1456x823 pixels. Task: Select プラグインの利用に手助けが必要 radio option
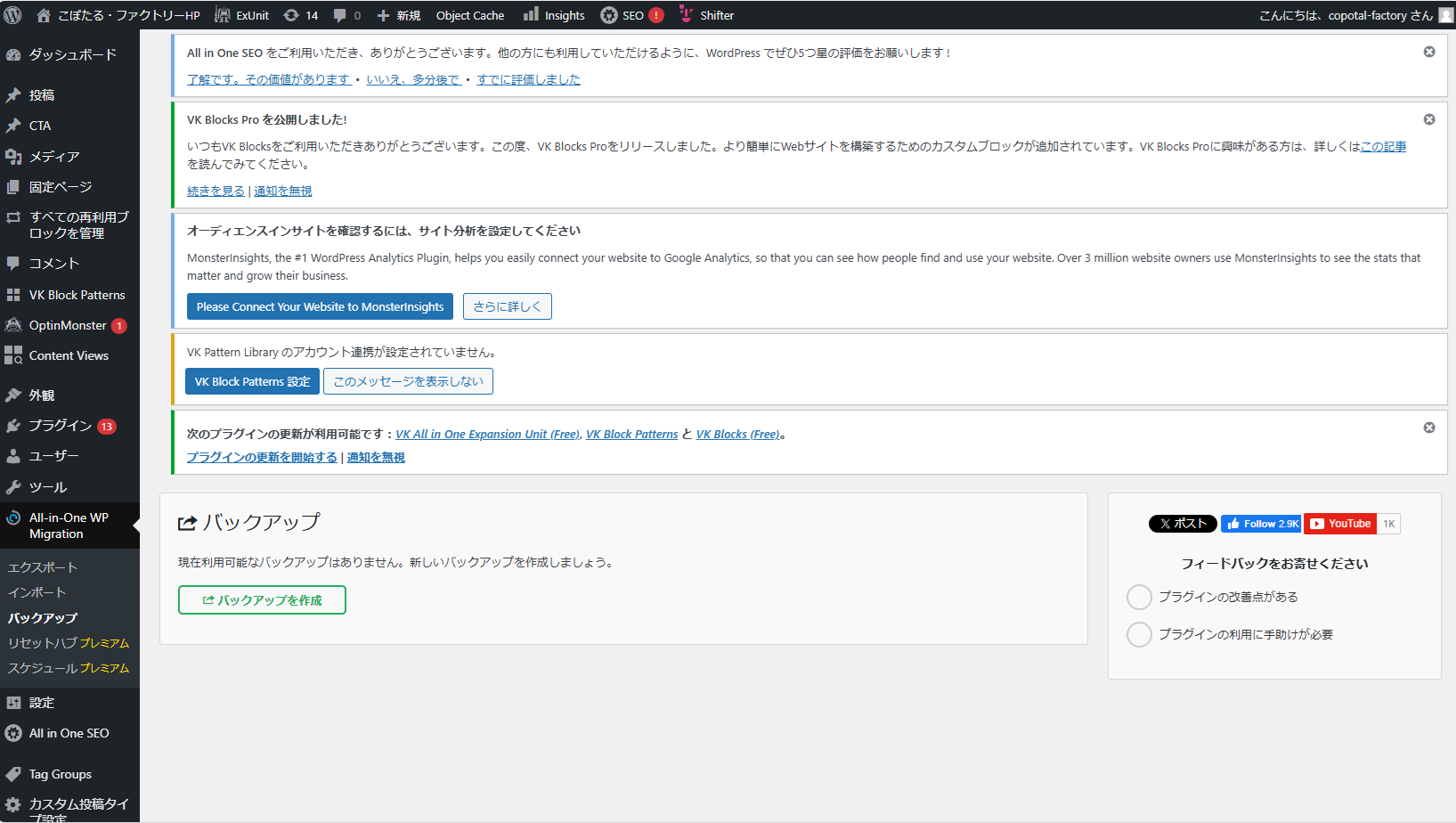tap(1139, 634)
